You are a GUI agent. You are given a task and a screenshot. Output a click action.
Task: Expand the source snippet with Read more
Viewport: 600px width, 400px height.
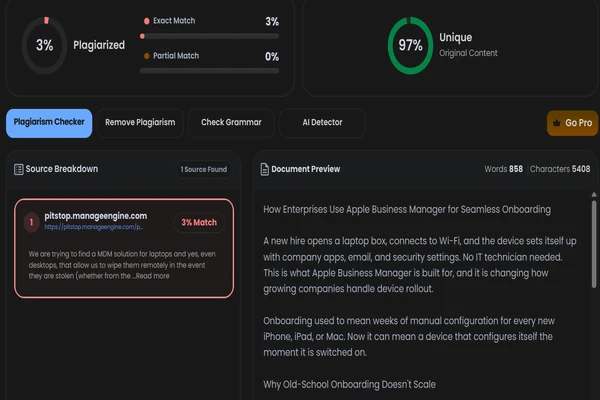pos(152,276)
